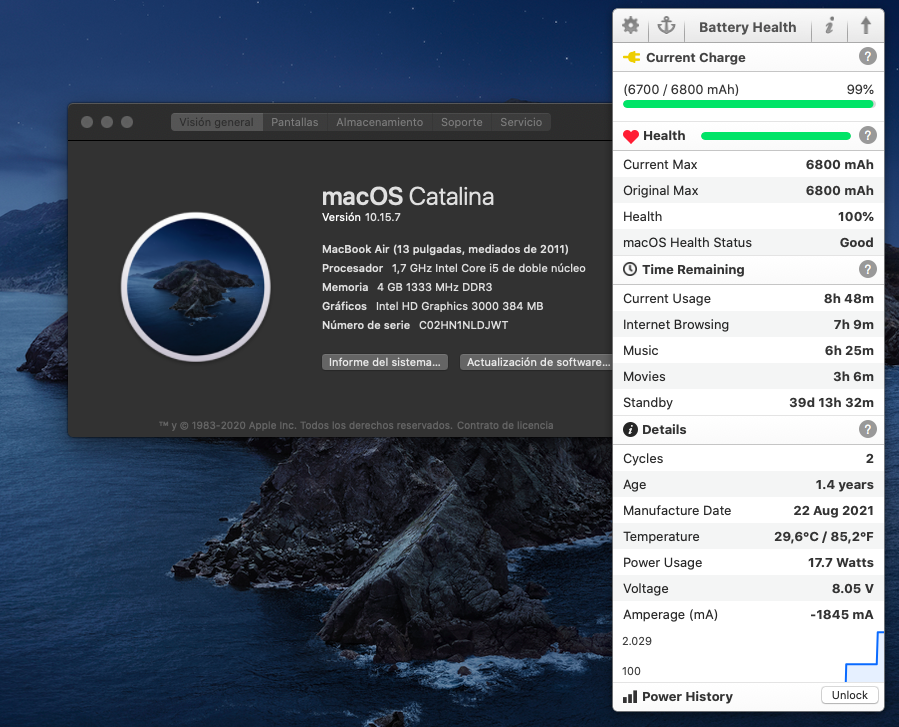Click the Current Max 6800 mAh row
Screen dimensions: 899x727
coord(748,165)
